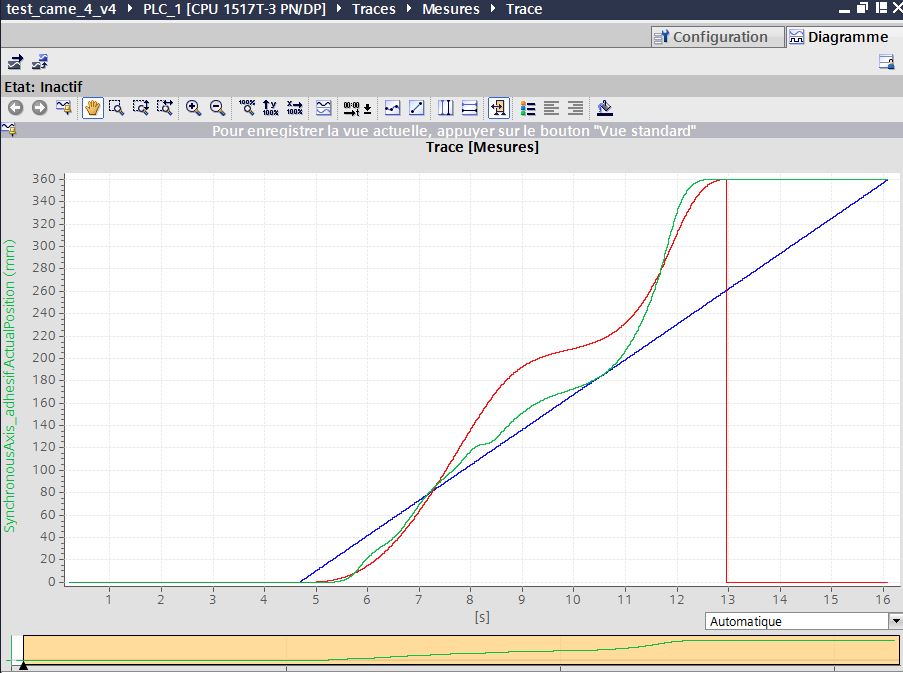Toggle the hand move-view tool
Image resolution: width=903 pixels, height=673 pixels.
93,108
